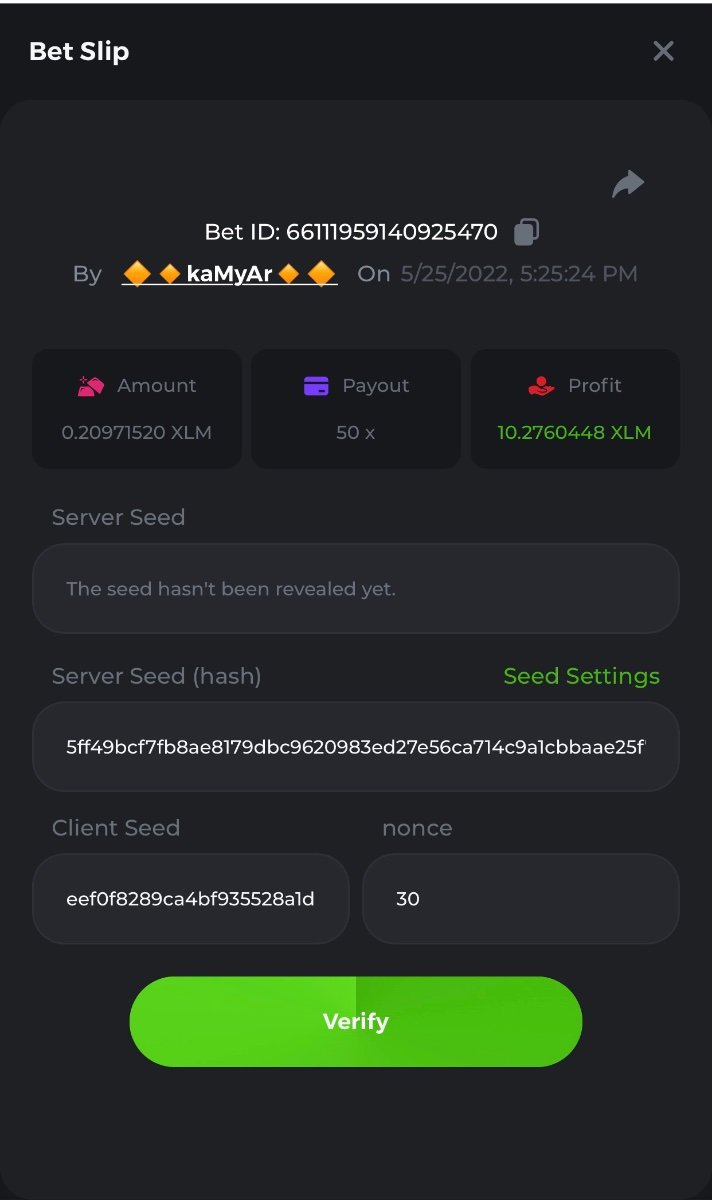The height and width of the screenshot is (1200, 712).
Task: Click the unrevealed Server Seed field
Action: coord(355,589)
